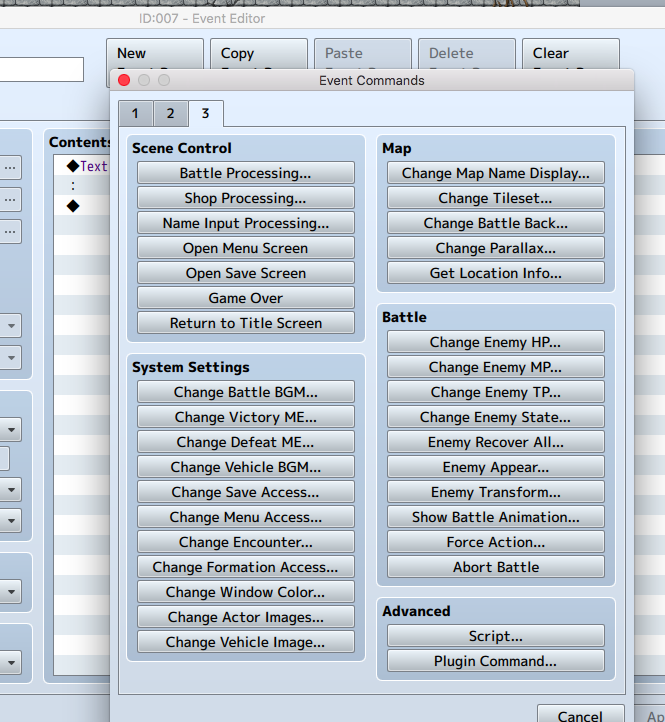665x722 pixels.
Task: Open Change Victory ME dialog
Action: [x=245, y=417]
